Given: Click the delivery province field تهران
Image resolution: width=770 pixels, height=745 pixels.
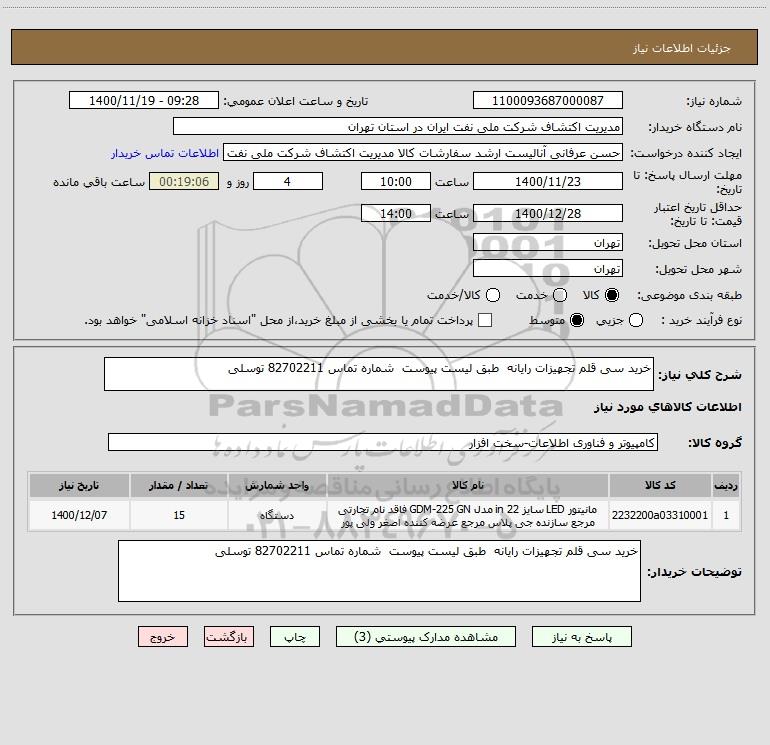Looking at the screenshot, I should 548,243.
